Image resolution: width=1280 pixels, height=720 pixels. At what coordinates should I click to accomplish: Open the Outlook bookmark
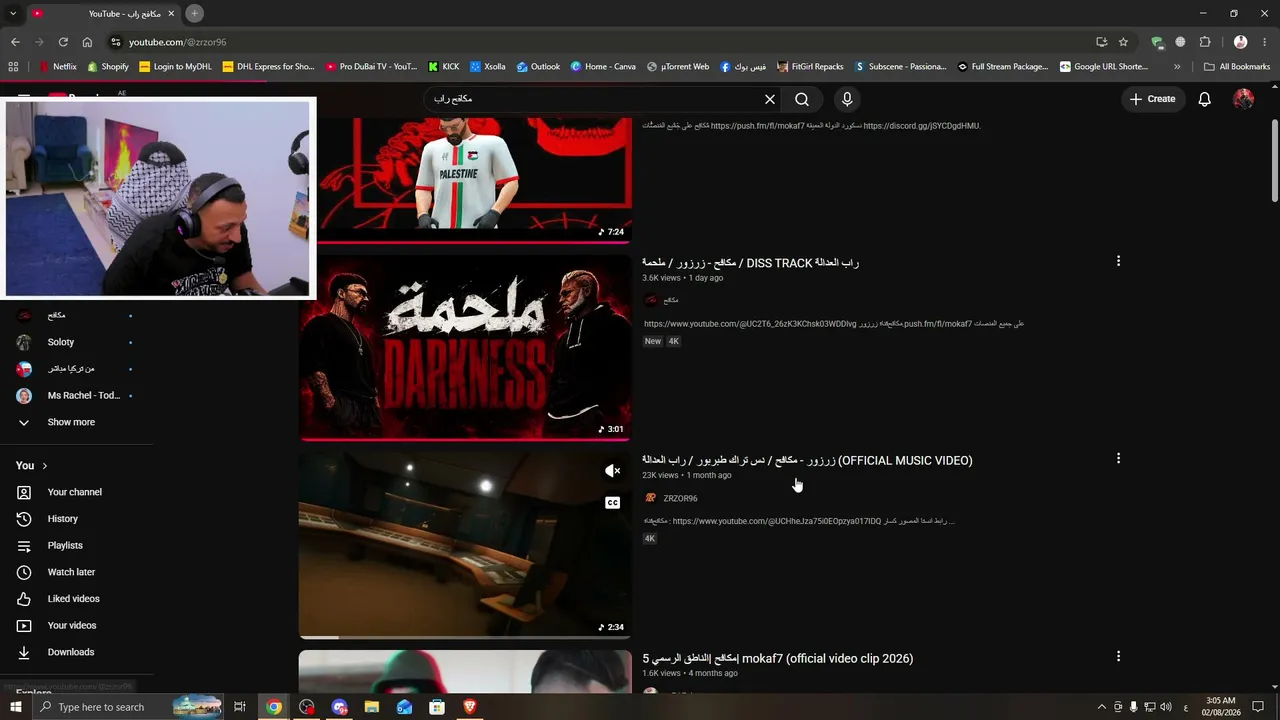tap(538, 67)
